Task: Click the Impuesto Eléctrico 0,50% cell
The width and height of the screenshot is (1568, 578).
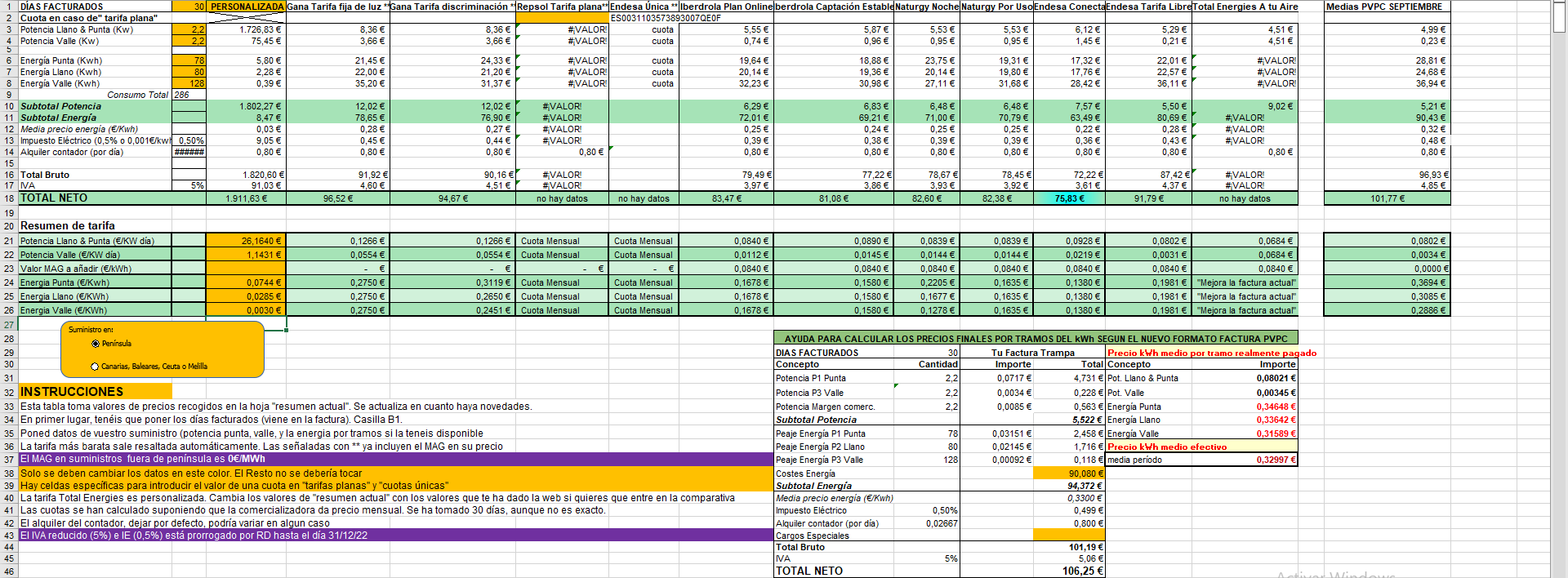Action: [189, 140]
